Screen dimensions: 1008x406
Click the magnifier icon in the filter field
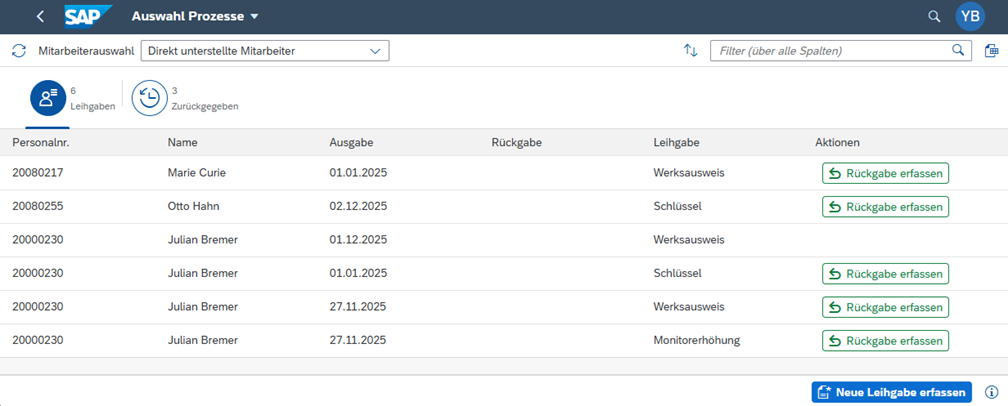click(x=957, y=51)
